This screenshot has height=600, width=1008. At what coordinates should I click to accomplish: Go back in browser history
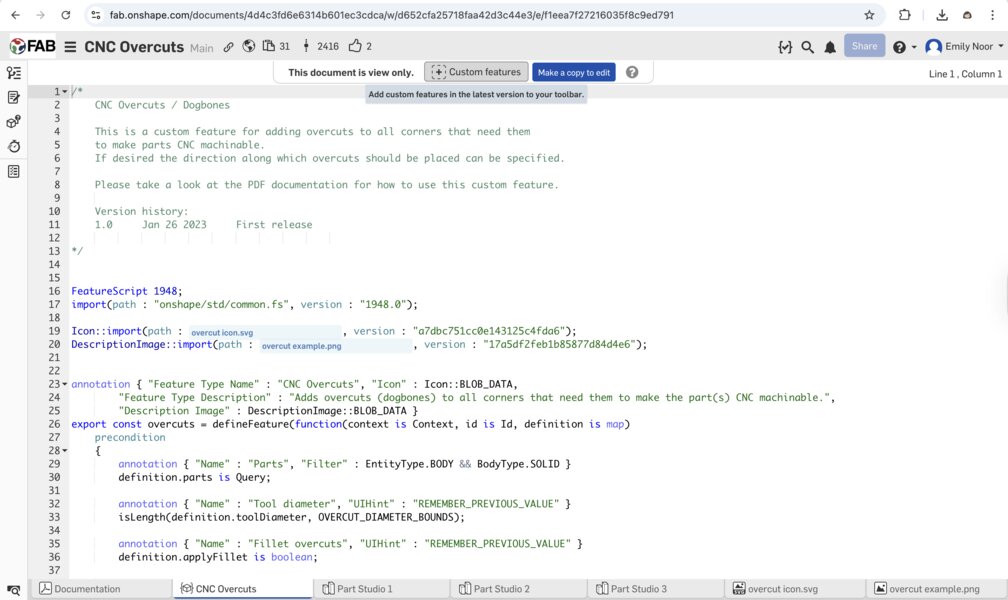coord(15,15)
